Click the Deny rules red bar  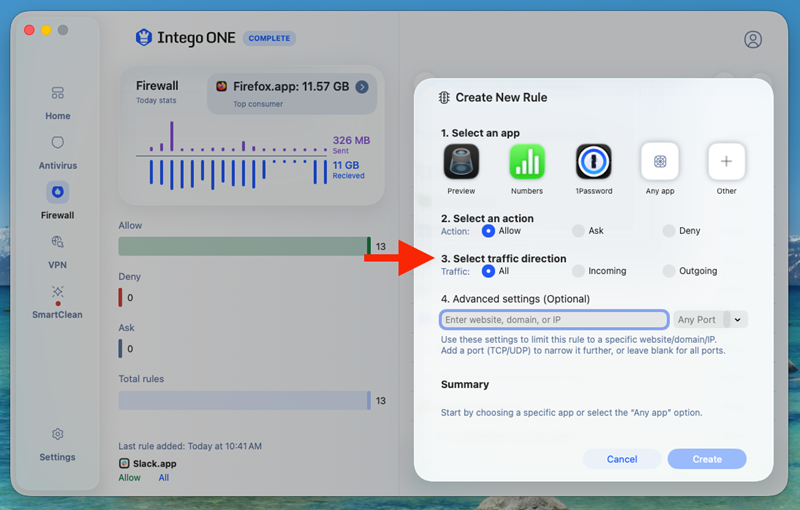click(120, 297)
